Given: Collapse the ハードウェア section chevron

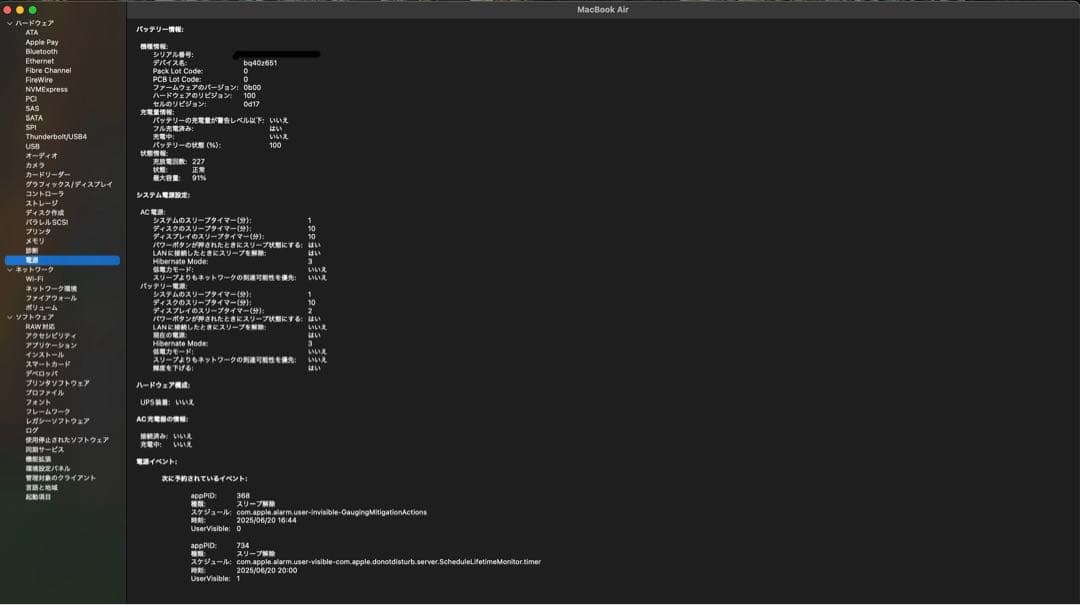Looking at the screenshot, I should click(x=10, y=23).
